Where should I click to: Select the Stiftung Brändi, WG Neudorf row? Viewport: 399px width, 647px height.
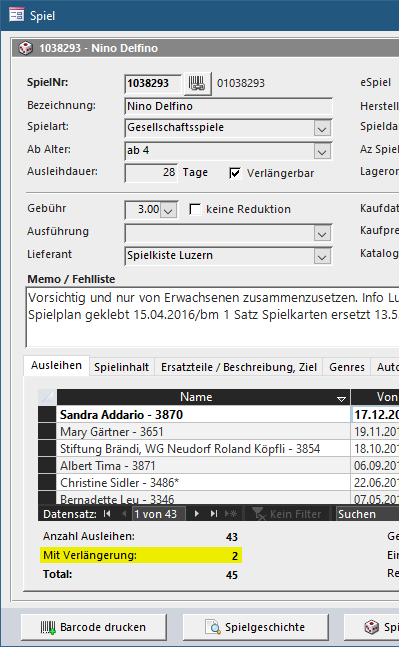203,449
